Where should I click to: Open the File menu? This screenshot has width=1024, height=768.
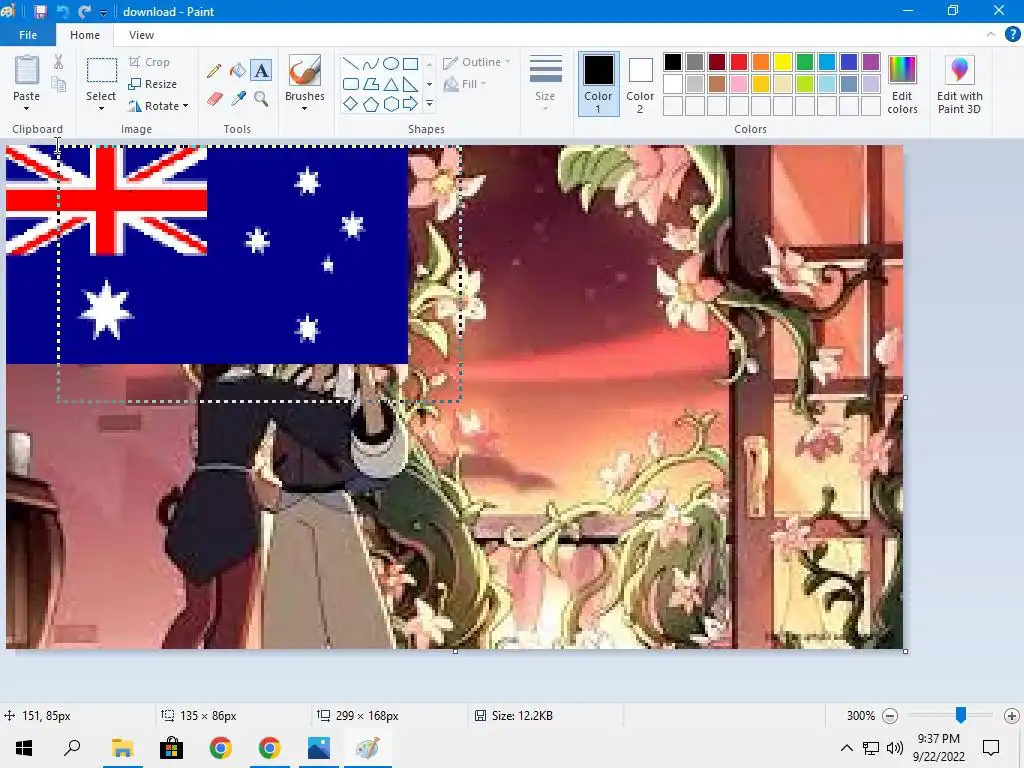click(27, 35)
